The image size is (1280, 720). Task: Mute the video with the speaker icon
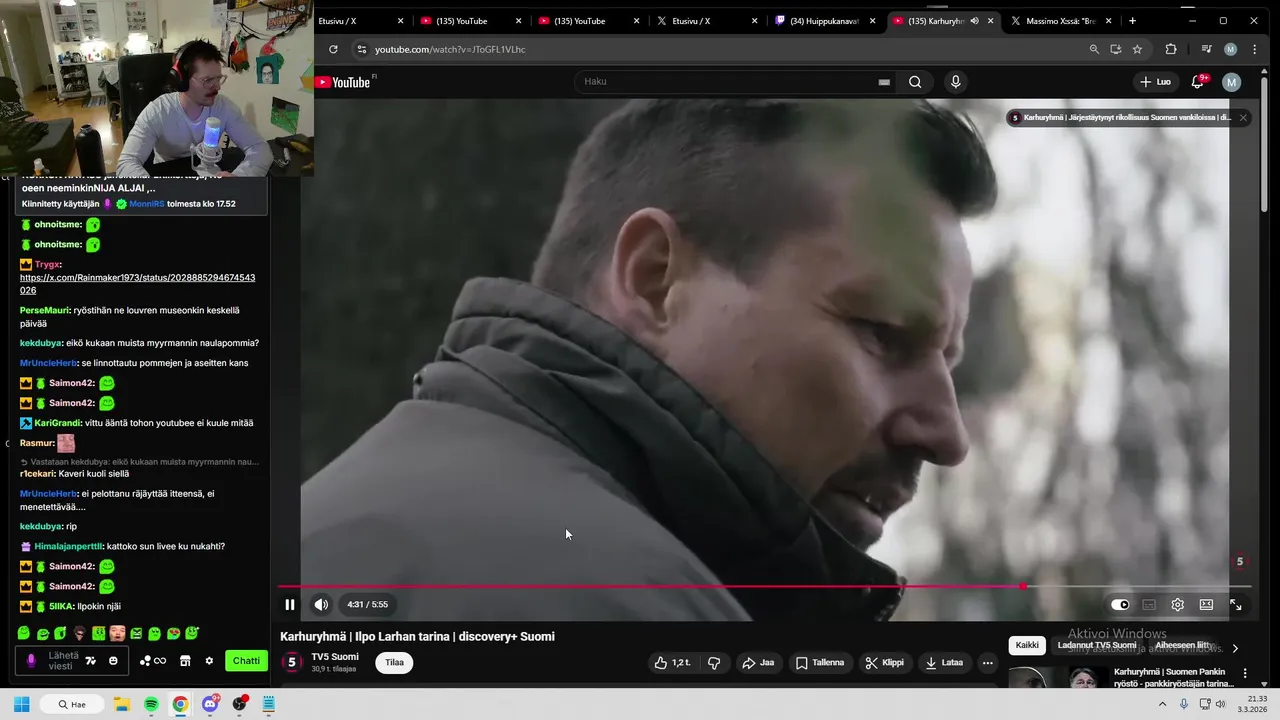coord(321,604)
